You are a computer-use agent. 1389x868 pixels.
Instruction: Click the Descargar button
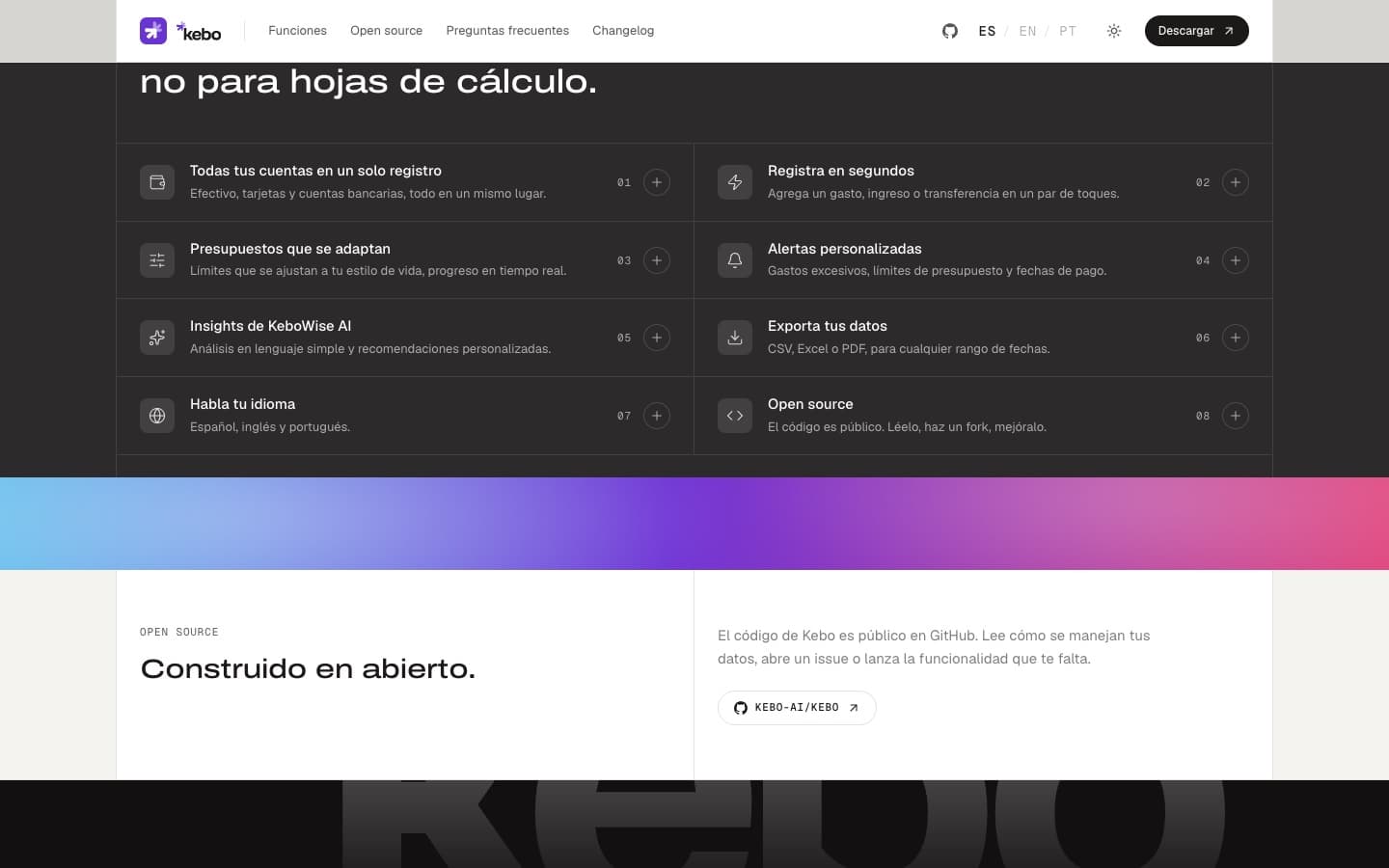(1196, 31)
